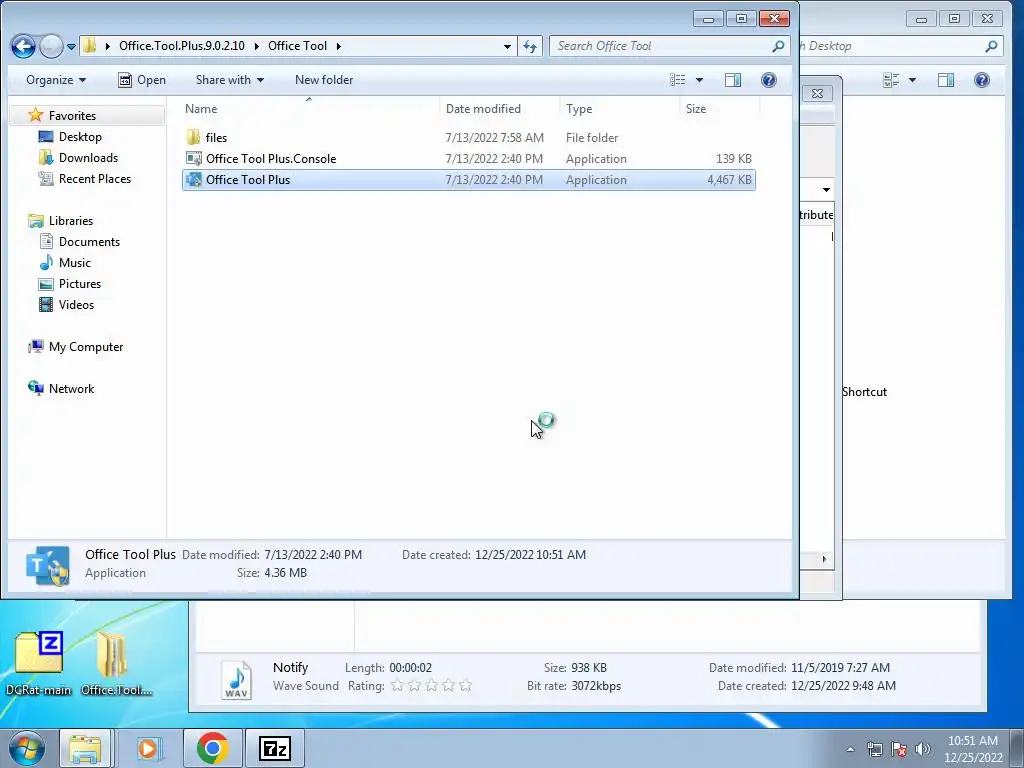Click Help icon in background Desktop window
The image size is (1024, 768).
[x=982, y=80]
